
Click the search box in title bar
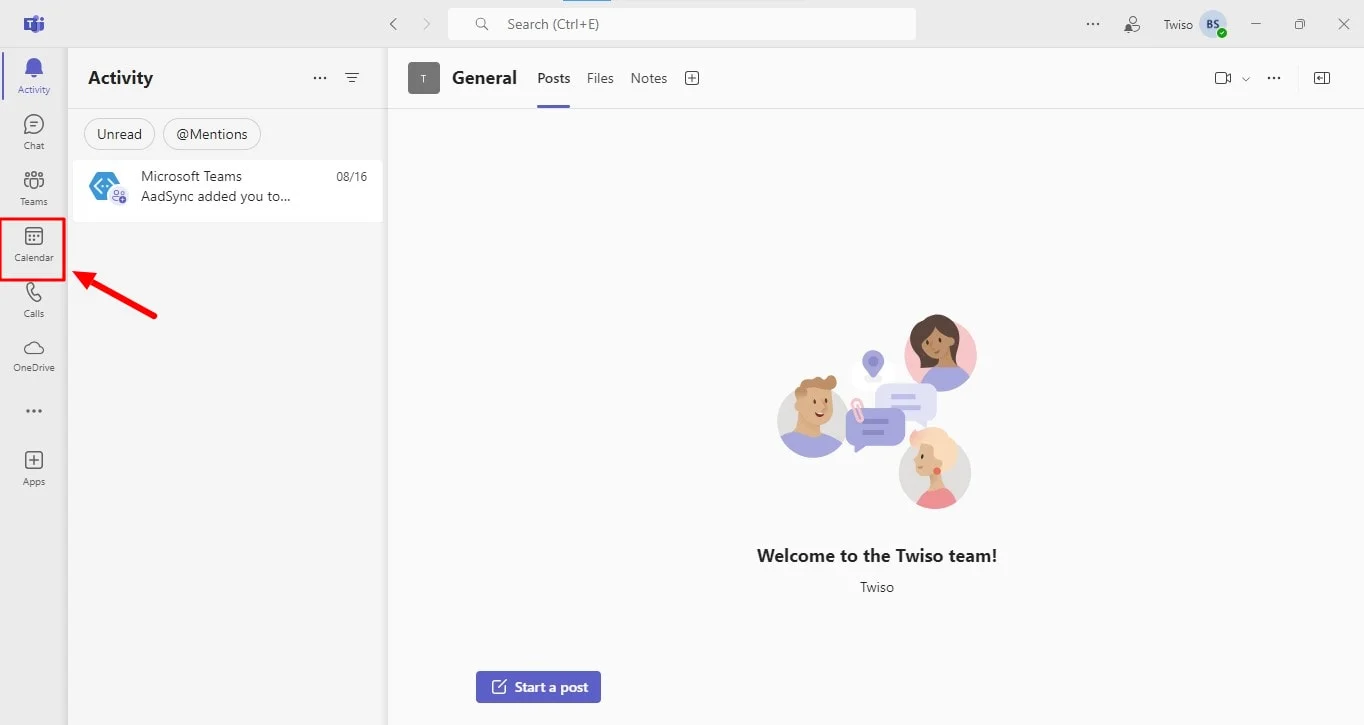[x=682, y=24]
